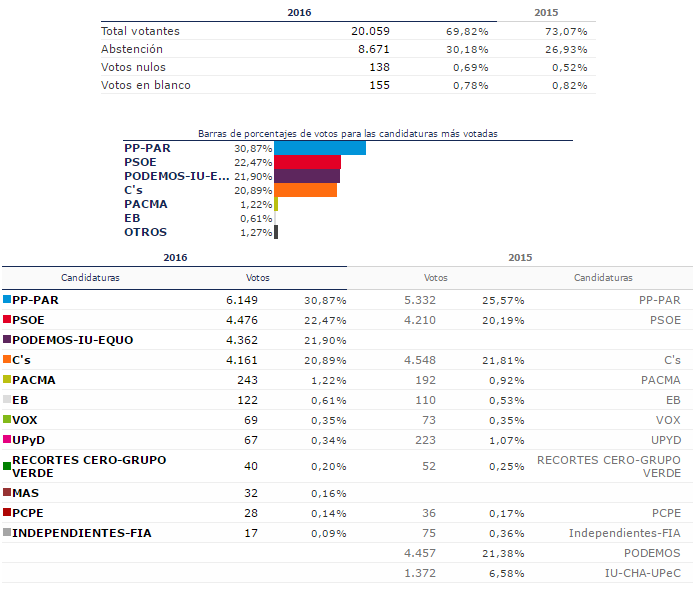Image resolution: width=698 pixels, height=602 pixels.
Task: Click the blue PP-PAR percentage bar
Action: point(320,148)
